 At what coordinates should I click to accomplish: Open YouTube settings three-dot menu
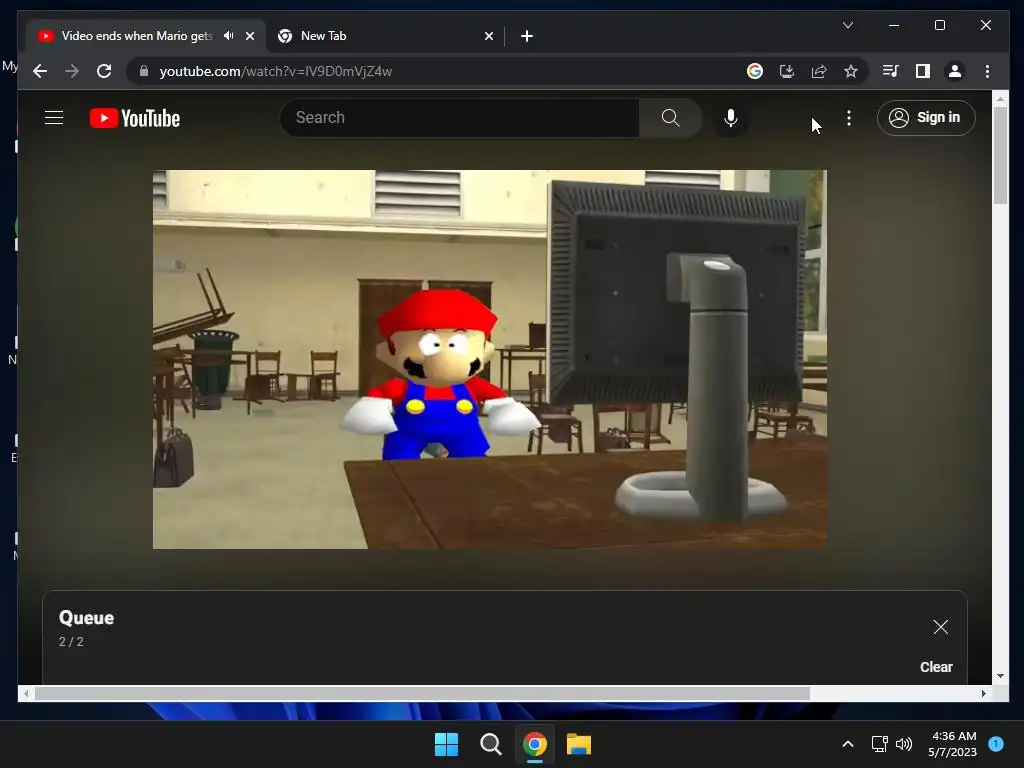tap(848, 118)
